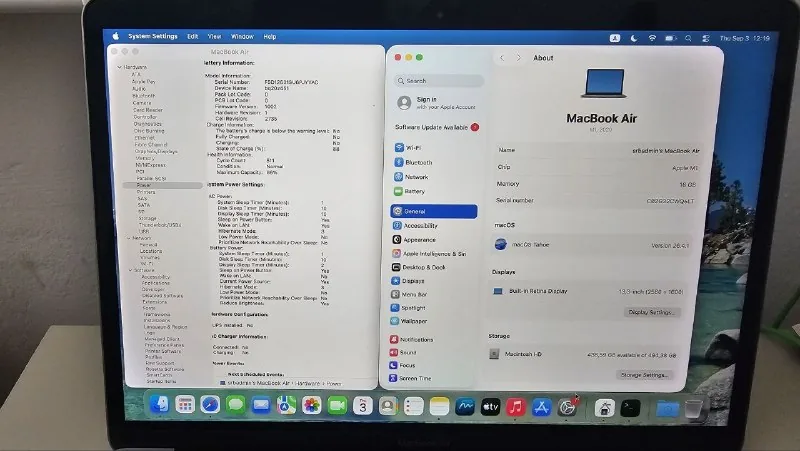Select Bluetooth in Settings sidebar
800x451 pixels.
pos(434,162)
